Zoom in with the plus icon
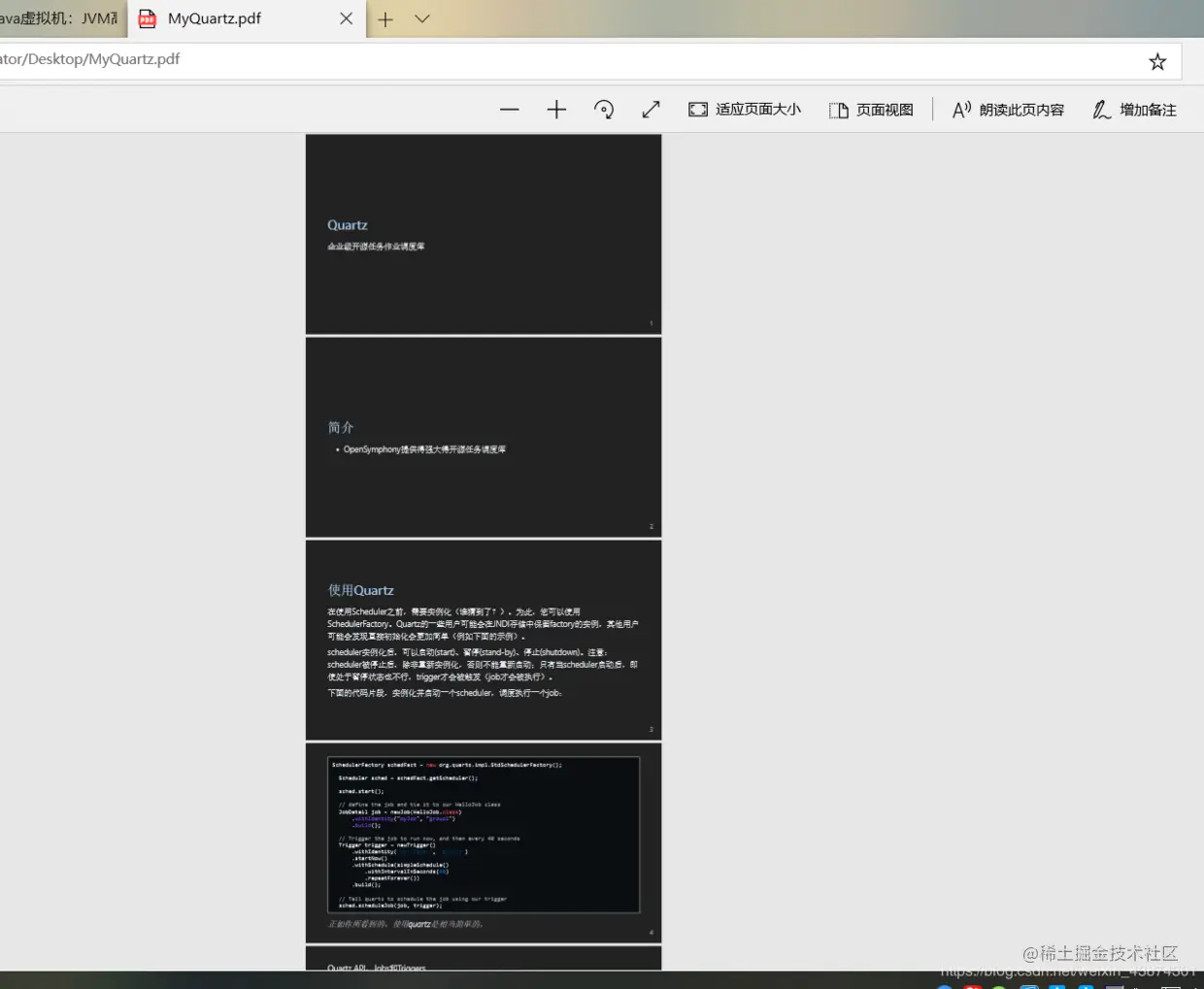Viewport: 1204px width, 989px height. [556, 110]
